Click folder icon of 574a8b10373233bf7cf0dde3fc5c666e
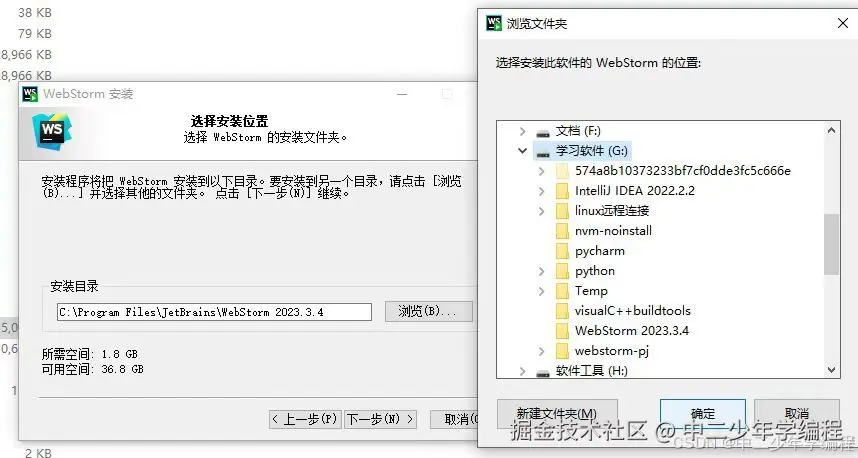 point(563,171)
